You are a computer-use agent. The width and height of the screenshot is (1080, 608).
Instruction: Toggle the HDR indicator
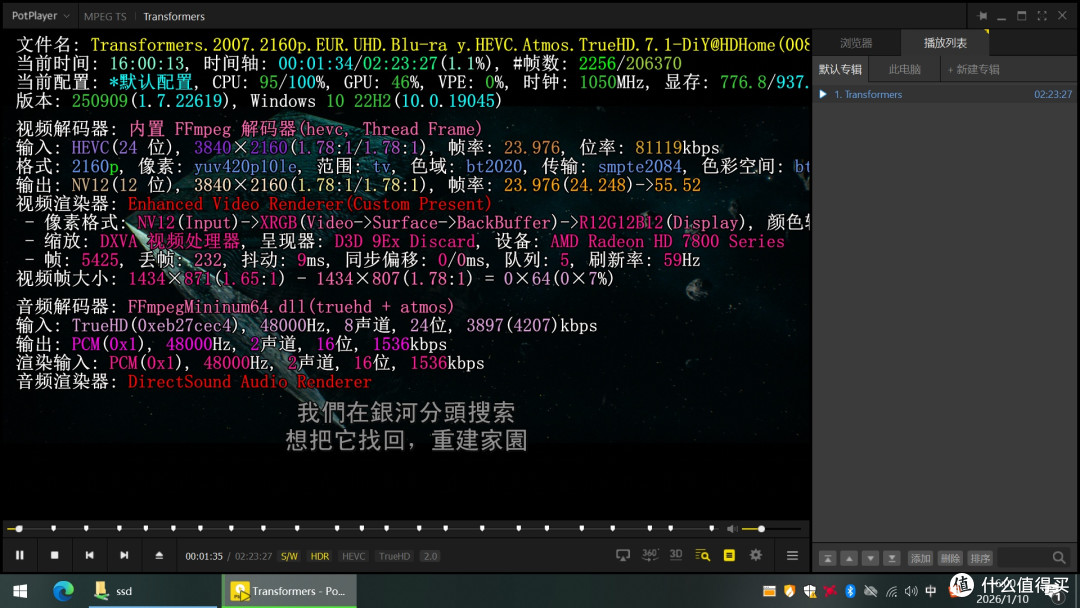320,556
